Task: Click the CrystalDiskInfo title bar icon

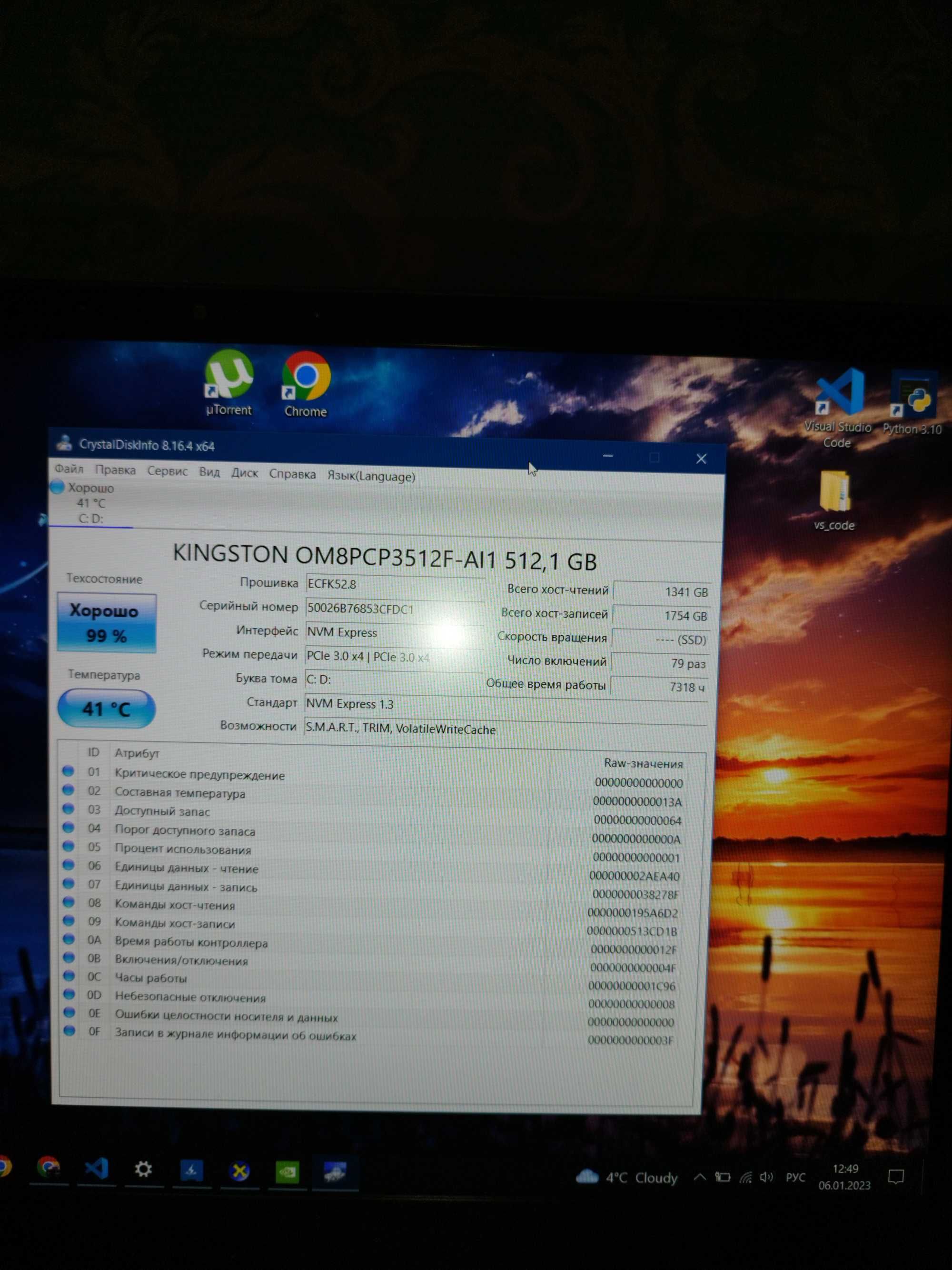Action: click(x=64, y=443)
